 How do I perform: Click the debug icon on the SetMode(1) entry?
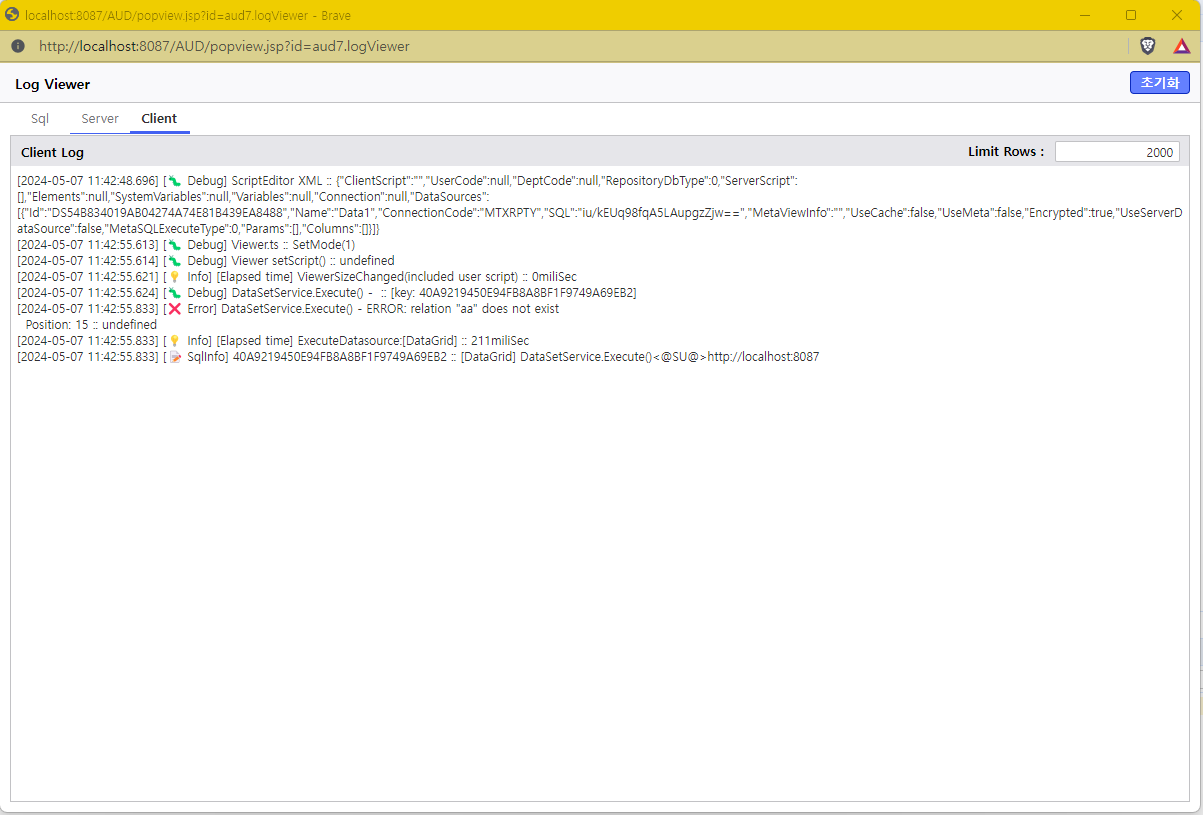click(175, 245)
